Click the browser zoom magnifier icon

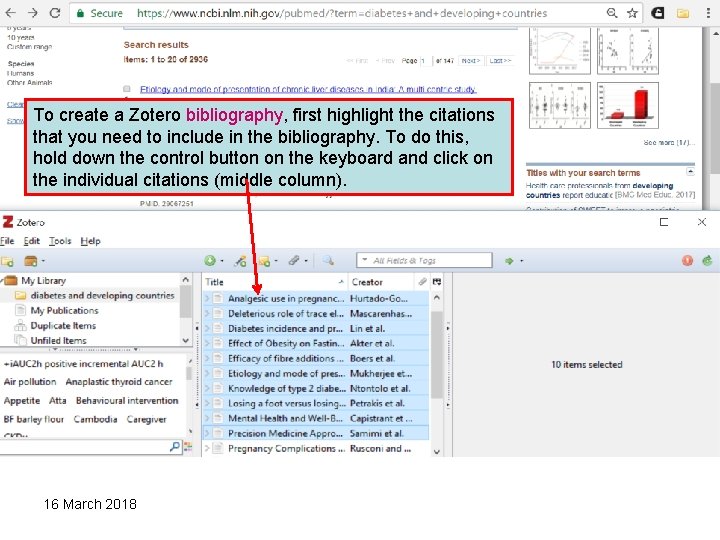pyautogui.click(x=612, y=13)
